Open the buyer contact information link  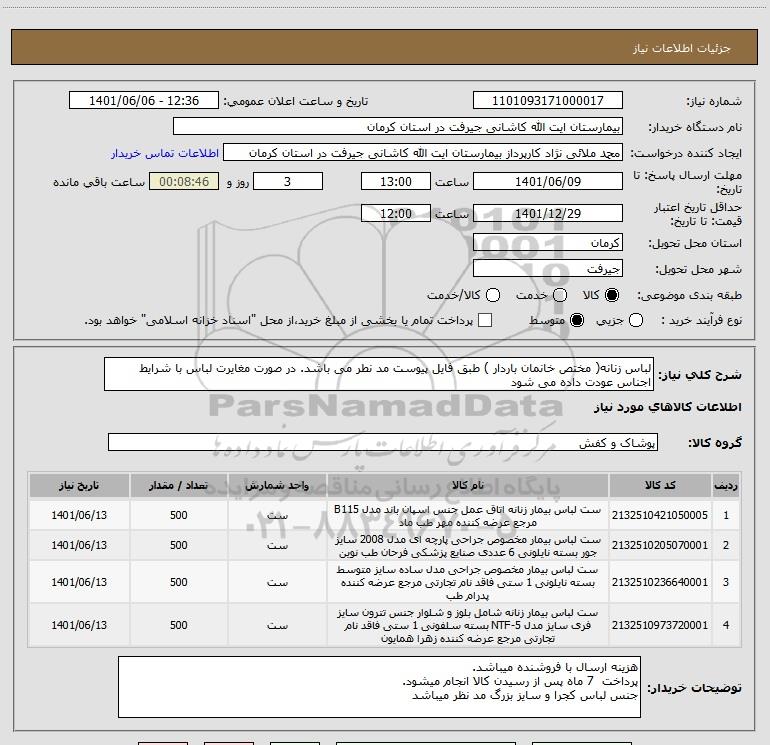coord(165,153)
